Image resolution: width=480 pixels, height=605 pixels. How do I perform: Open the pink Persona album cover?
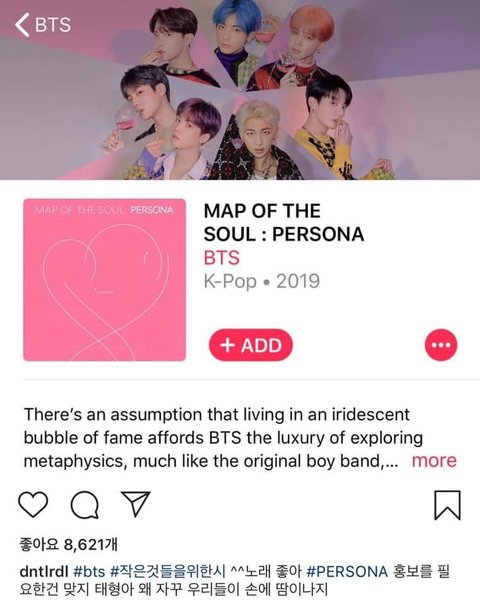coord(105,280)
